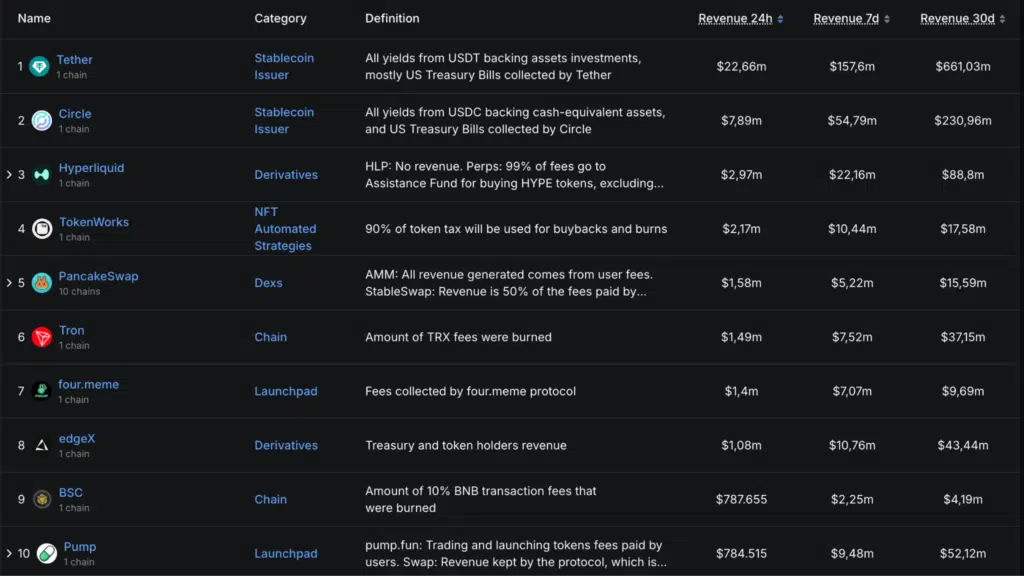The image size is (1024, 576).
Task: Open the Tether protocol page
Action: (x=74, y=59)
